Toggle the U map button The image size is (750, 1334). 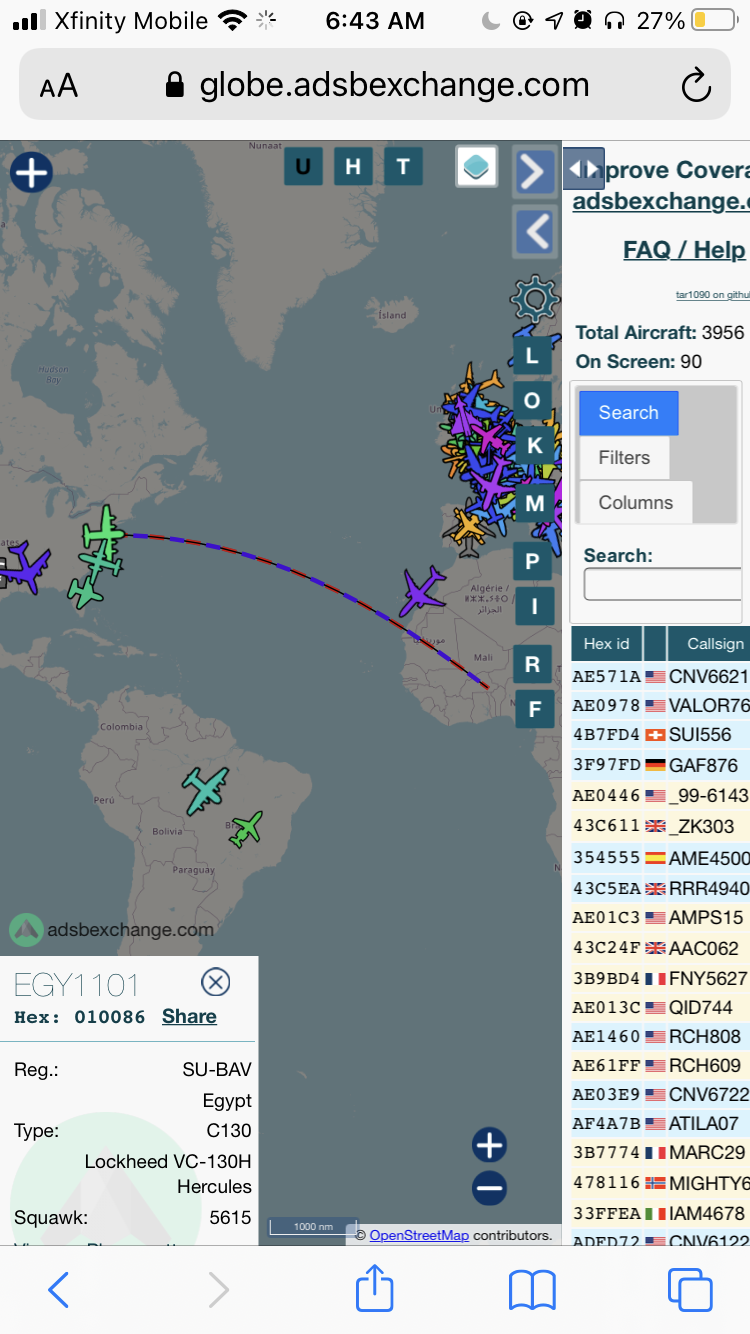pos(303,167)
